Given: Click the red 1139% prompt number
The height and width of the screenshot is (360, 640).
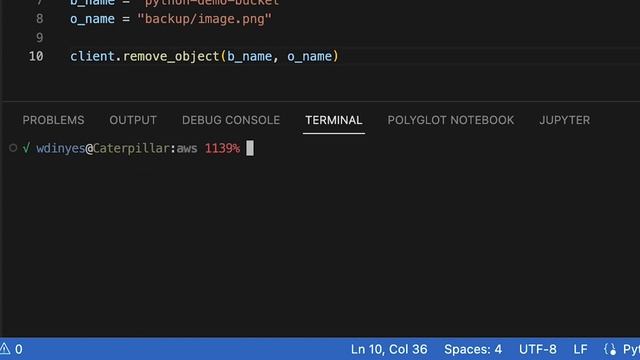Looking at the screenshot, I should coord(222,148).
